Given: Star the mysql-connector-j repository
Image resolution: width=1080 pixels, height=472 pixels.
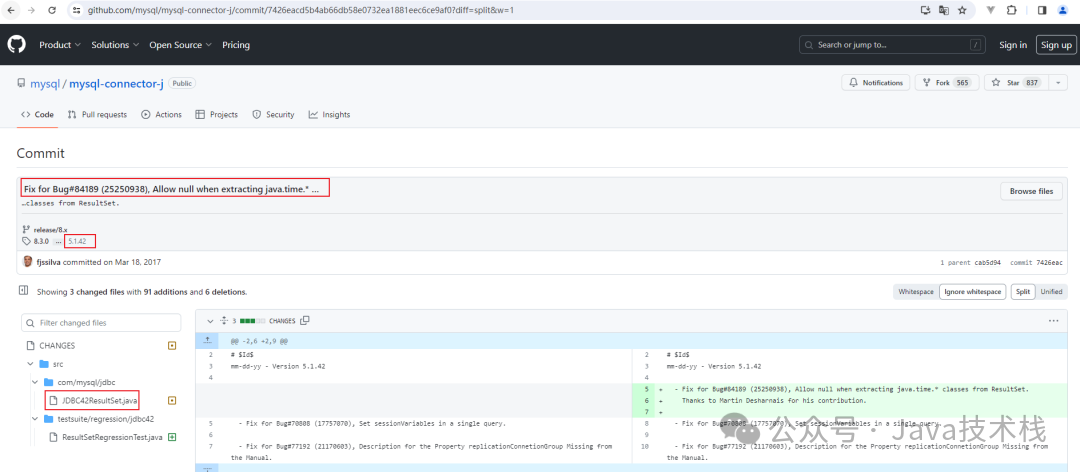Looking at the screenshot, I should pyautogui.click(x=1016, y=83).
